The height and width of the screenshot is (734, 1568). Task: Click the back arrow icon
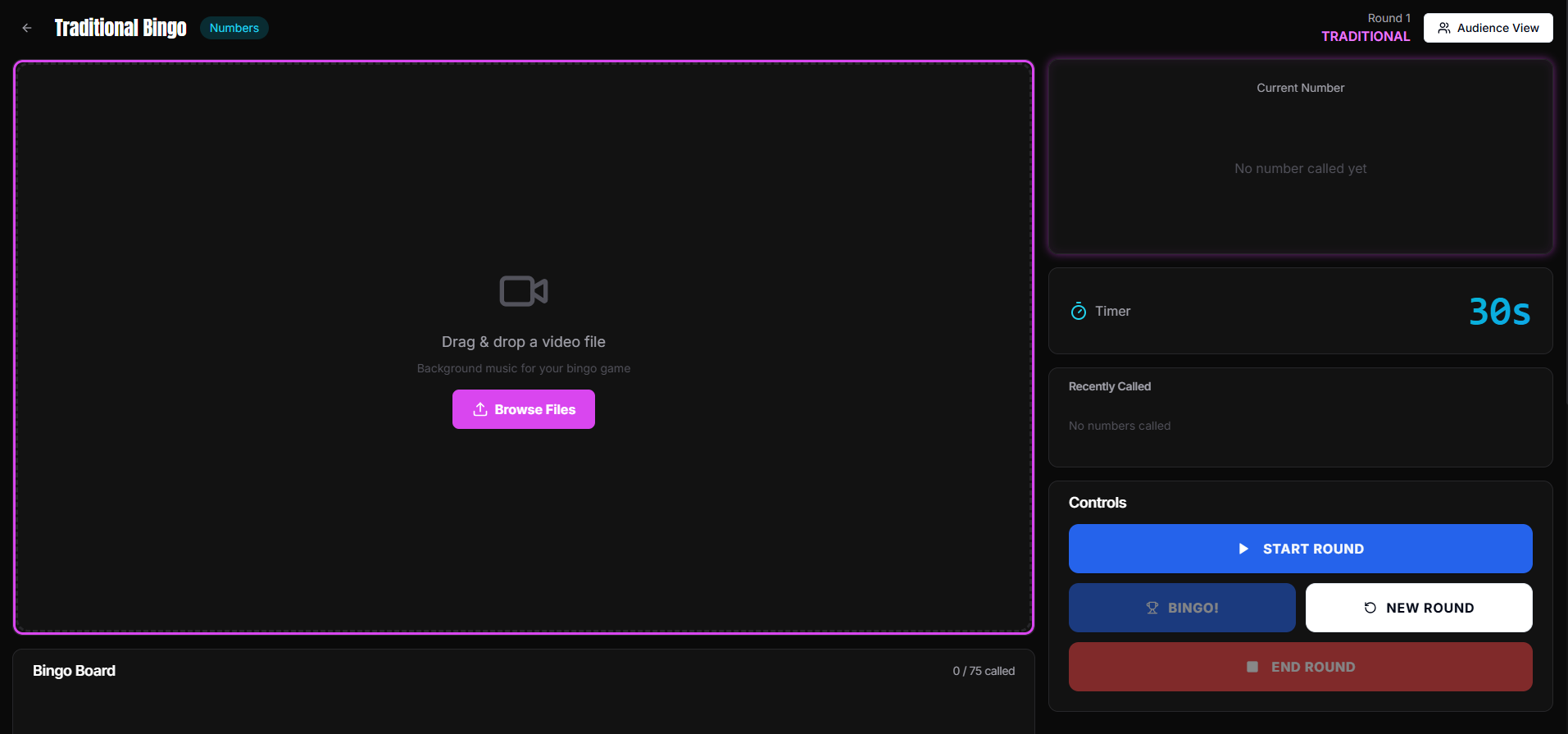pyautogui.click(x=27, y=28)
